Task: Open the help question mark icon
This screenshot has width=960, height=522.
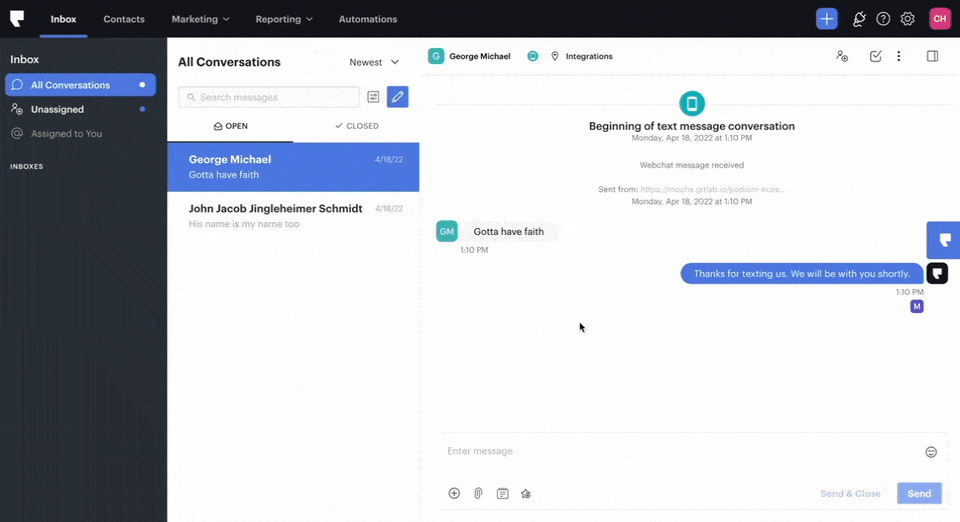Action: coord(883,19)
